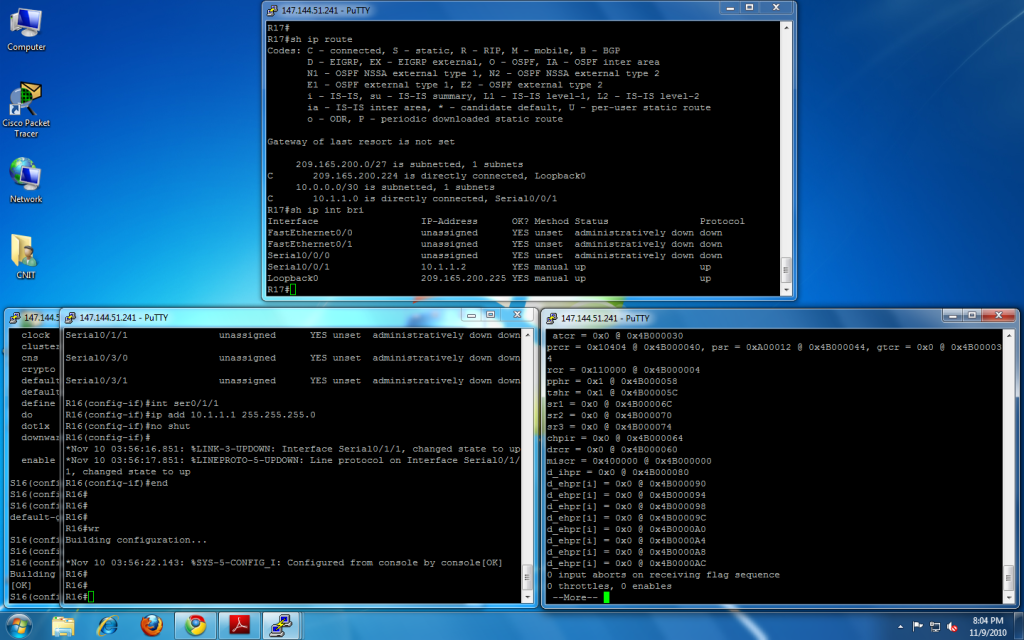Open the Cisco Packet Tracer desktop shortcut
This screenshot has width=1024, height=640.
point(26,104)
